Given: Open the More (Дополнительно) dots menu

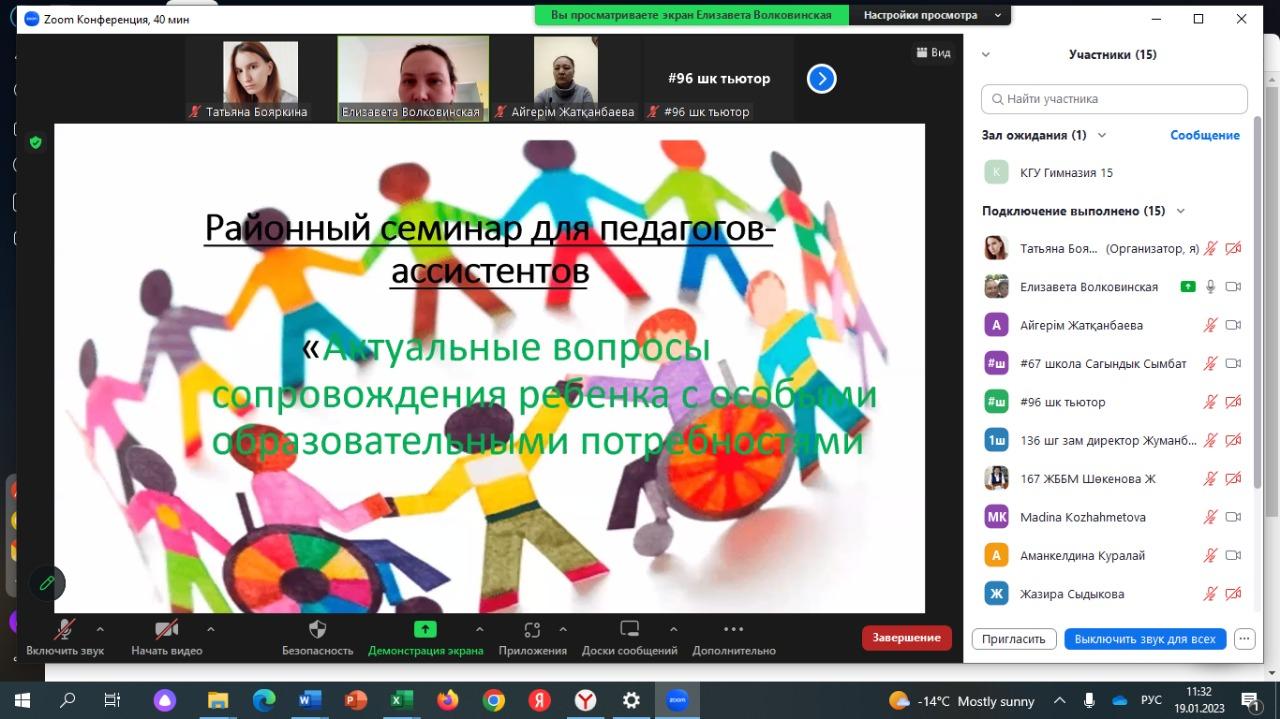Looking at the screenshot, I should point(733,630).
